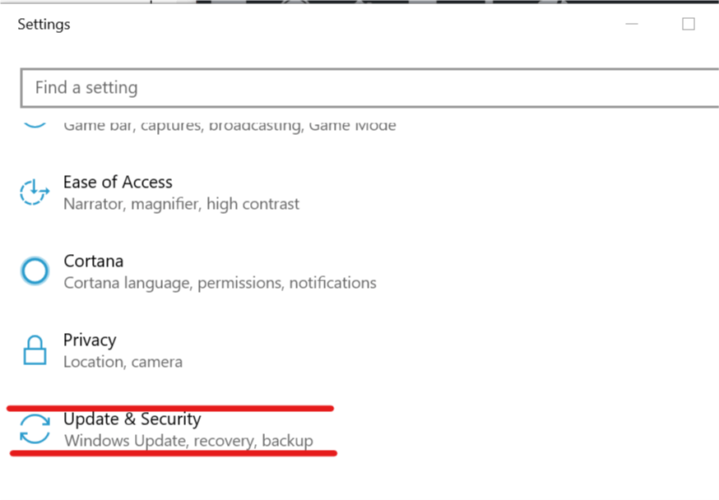Click the Ease of Access icon
Image resolution: width=719 pixels, height=500 pixels.
pos(34,192)
